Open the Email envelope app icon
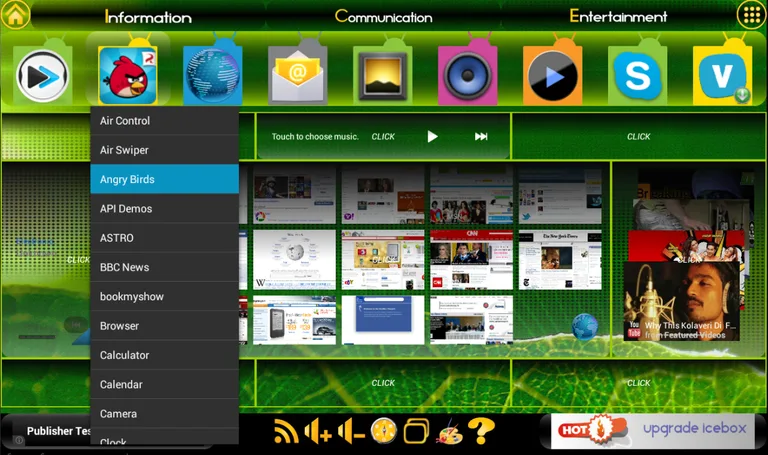768x455 pixels. coord(298,76)
